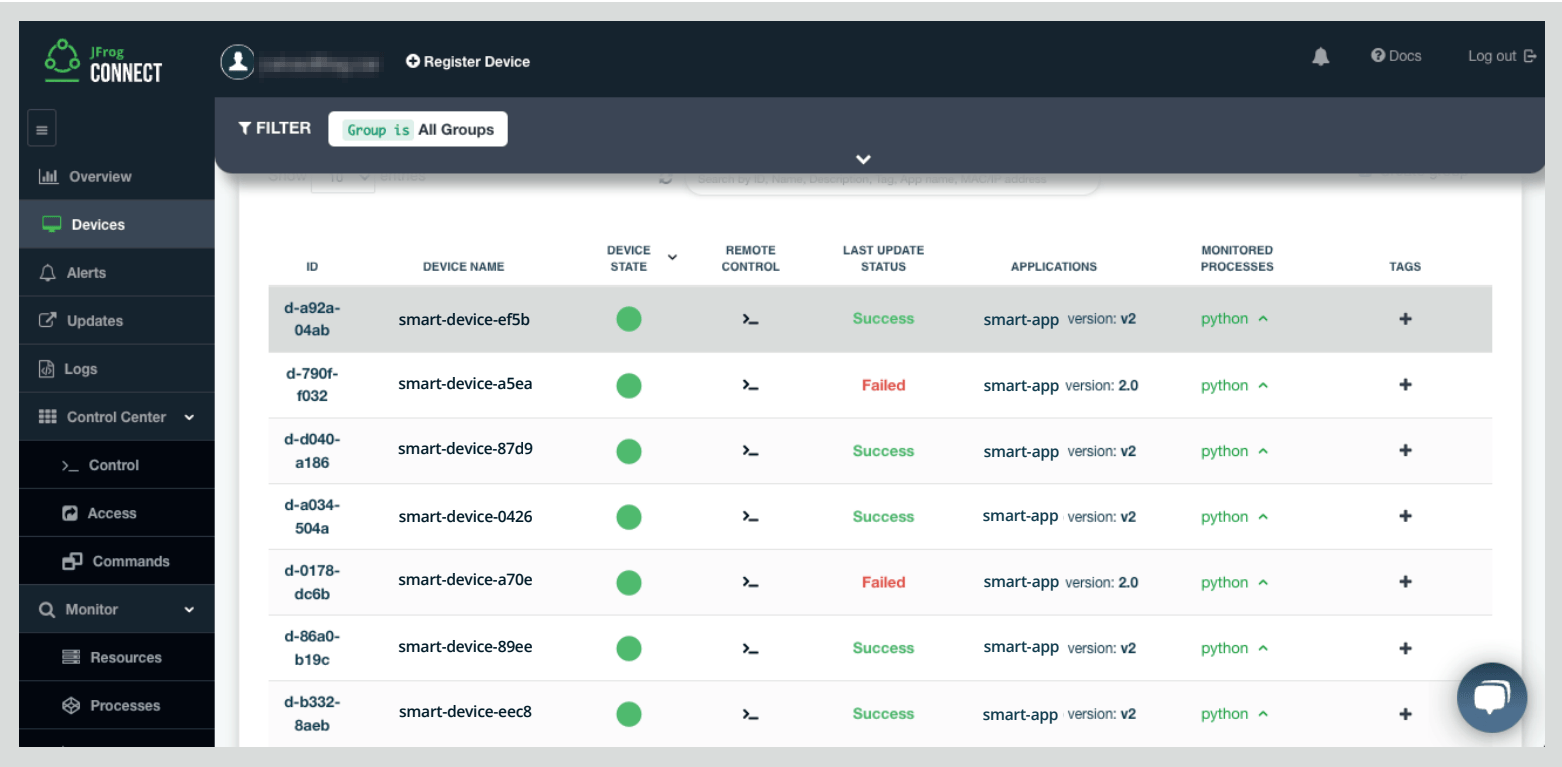Open remote terminal for smart-device-87d9
Viewport: 1562px width, 767px height.
pyautogui.click(x=750, y=451)
